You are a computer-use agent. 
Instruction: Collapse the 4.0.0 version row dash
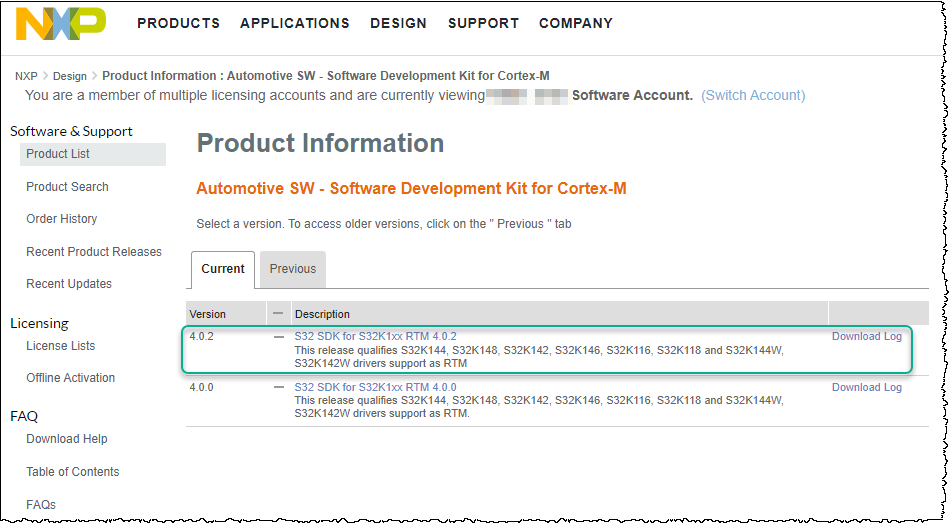(x=279, y=388)
